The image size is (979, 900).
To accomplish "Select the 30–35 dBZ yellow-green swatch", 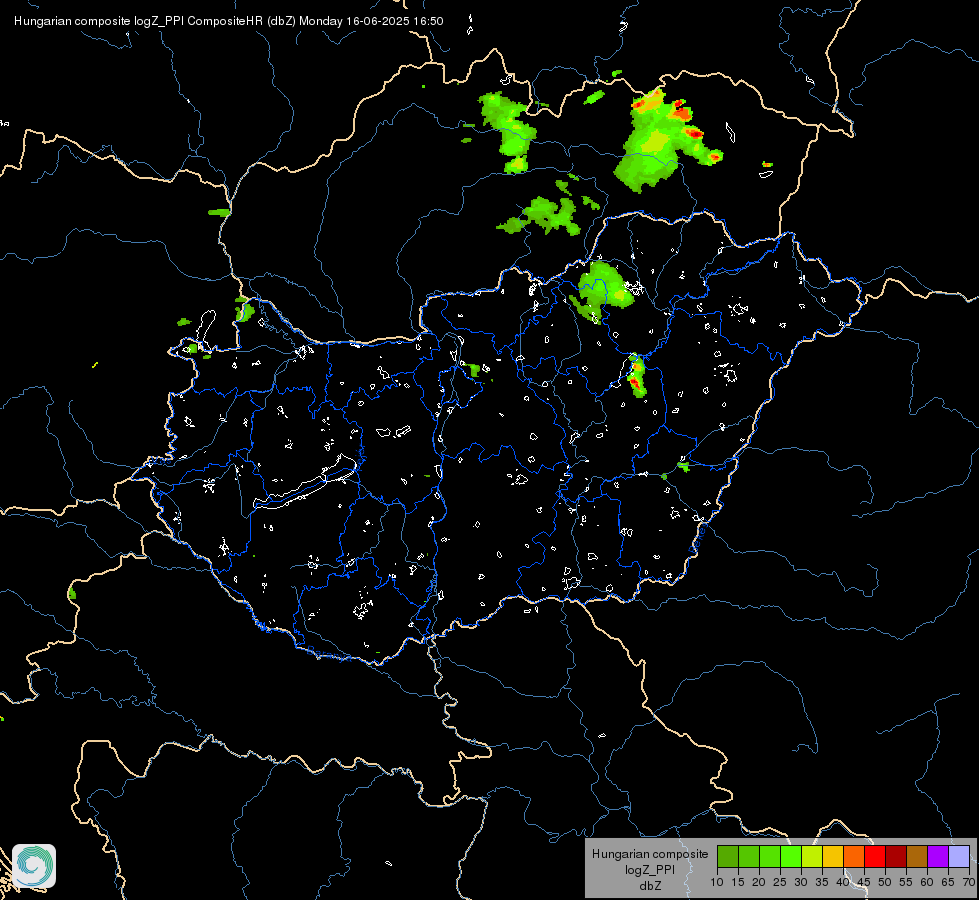I will [x=812, y=856].
